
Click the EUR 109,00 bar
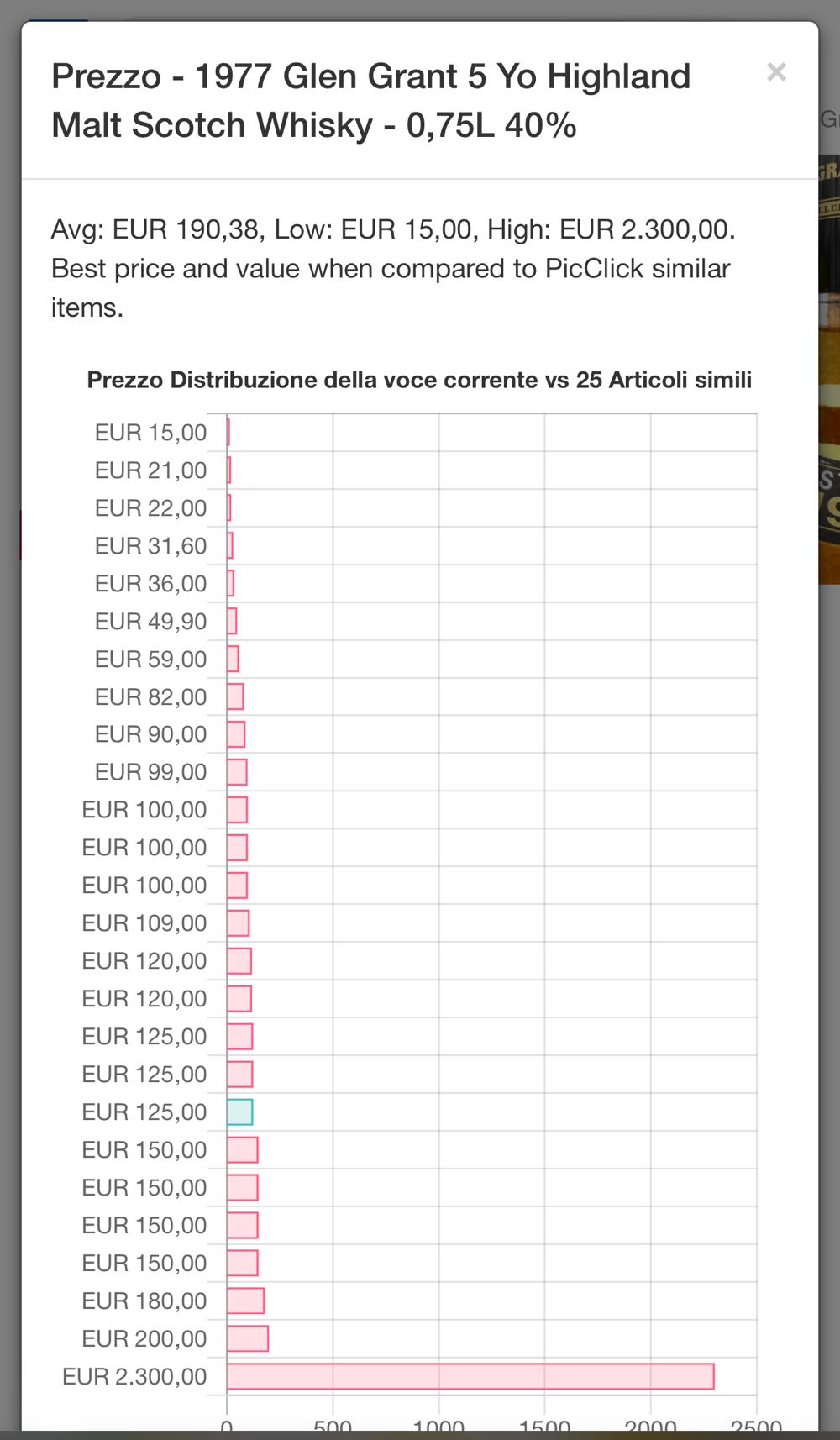coord(239,922)
